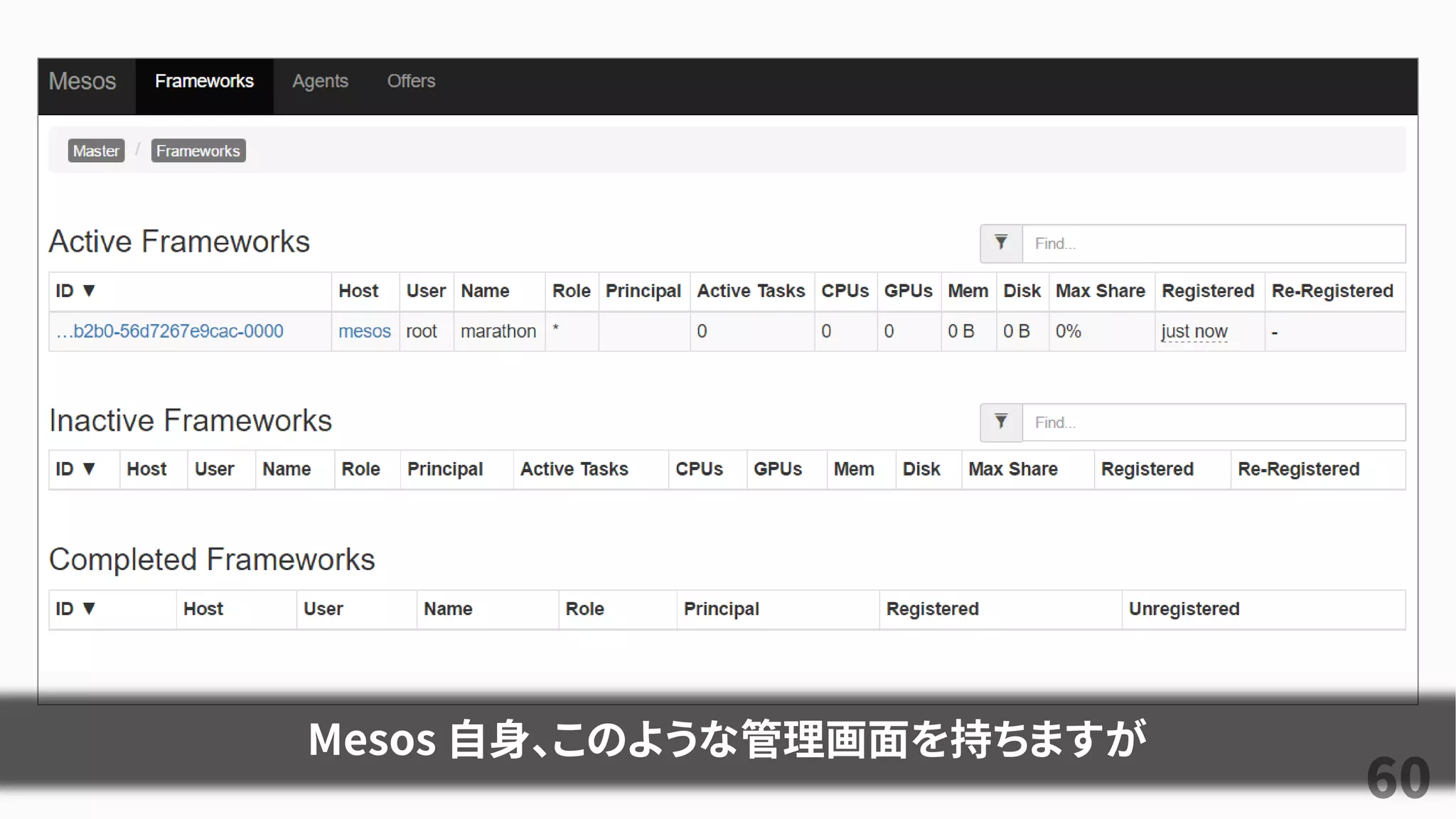Go to Master breadcrumb

pyautogui.click(x=96, y=151)
